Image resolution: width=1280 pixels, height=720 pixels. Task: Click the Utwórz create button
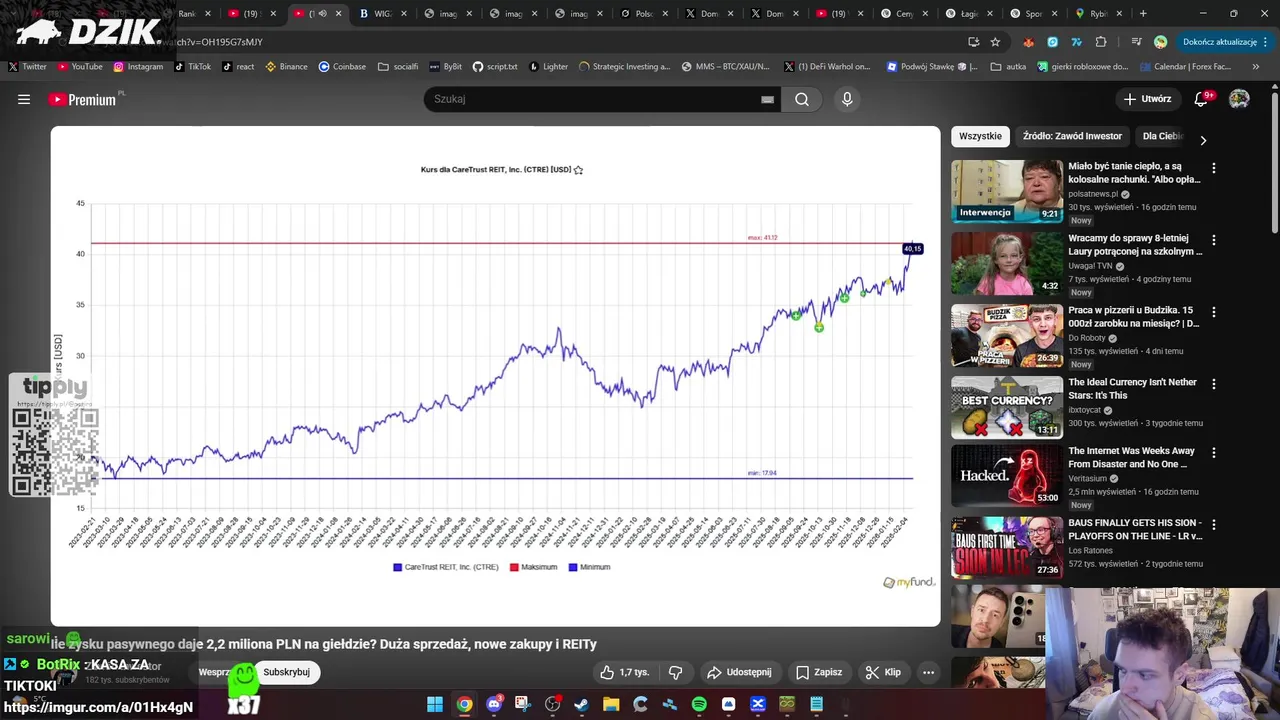pyautogui.click(x=1147, y=99)
